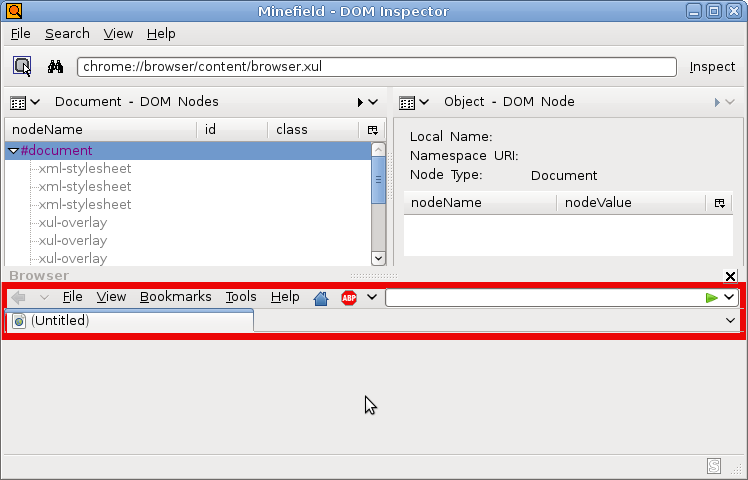
Task: Click the (Untitled) tab page favicon
Action: tap(19, 321)
